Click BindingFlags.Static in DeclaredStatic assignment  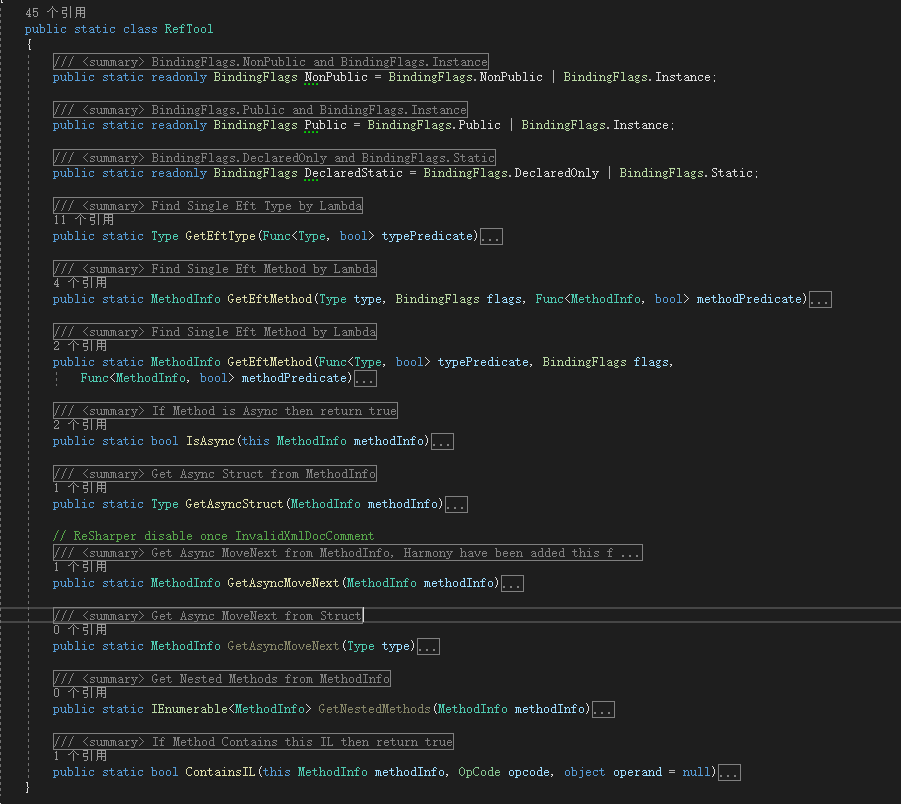point(686,173)
